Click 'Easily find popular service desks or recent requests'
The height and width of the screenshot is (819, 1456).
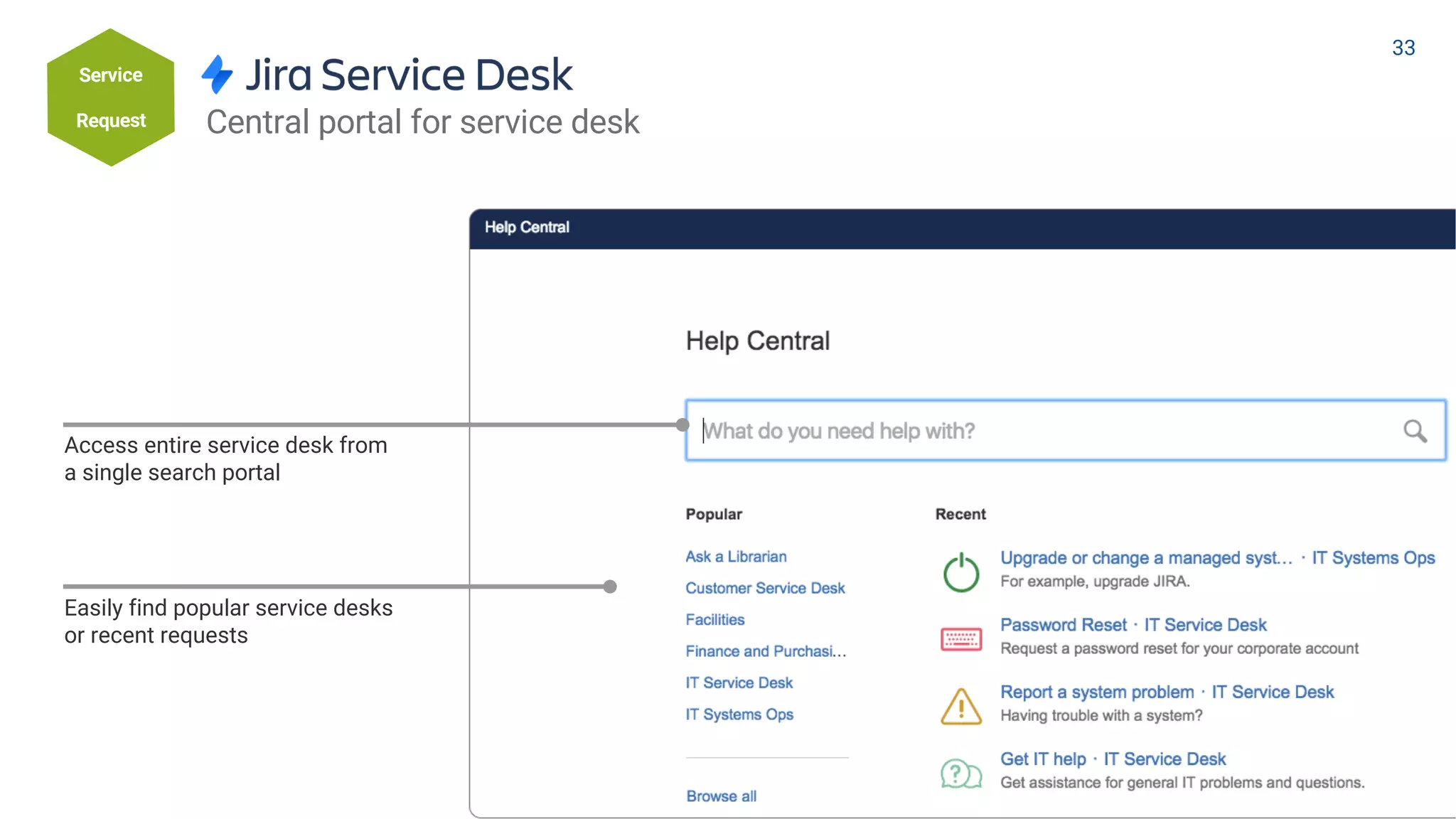coord(228,621)
